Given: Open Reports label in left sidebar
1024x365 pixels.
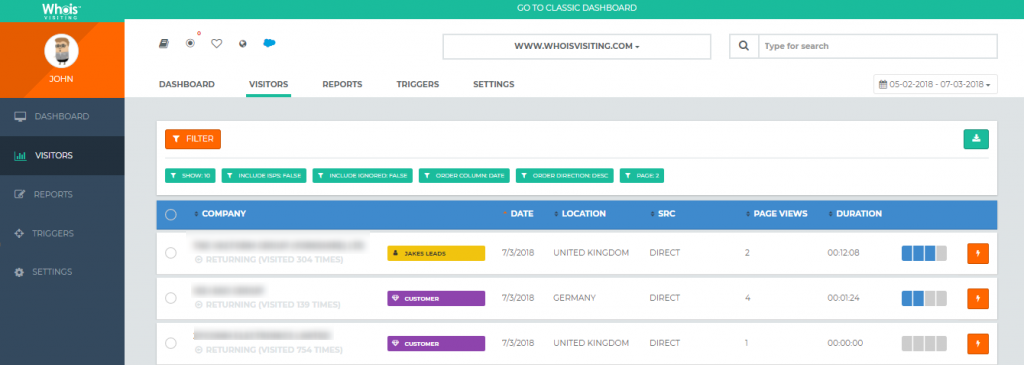Looking at the screenshot, I should (53, 194).
